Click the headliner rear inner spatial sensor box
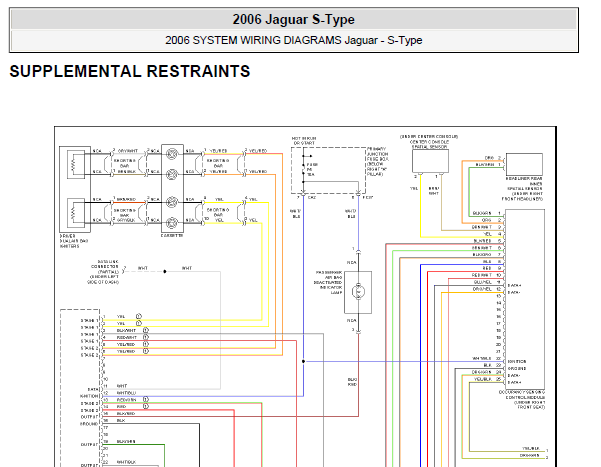Viewport: 601px width, 467px height. (524, 164)
